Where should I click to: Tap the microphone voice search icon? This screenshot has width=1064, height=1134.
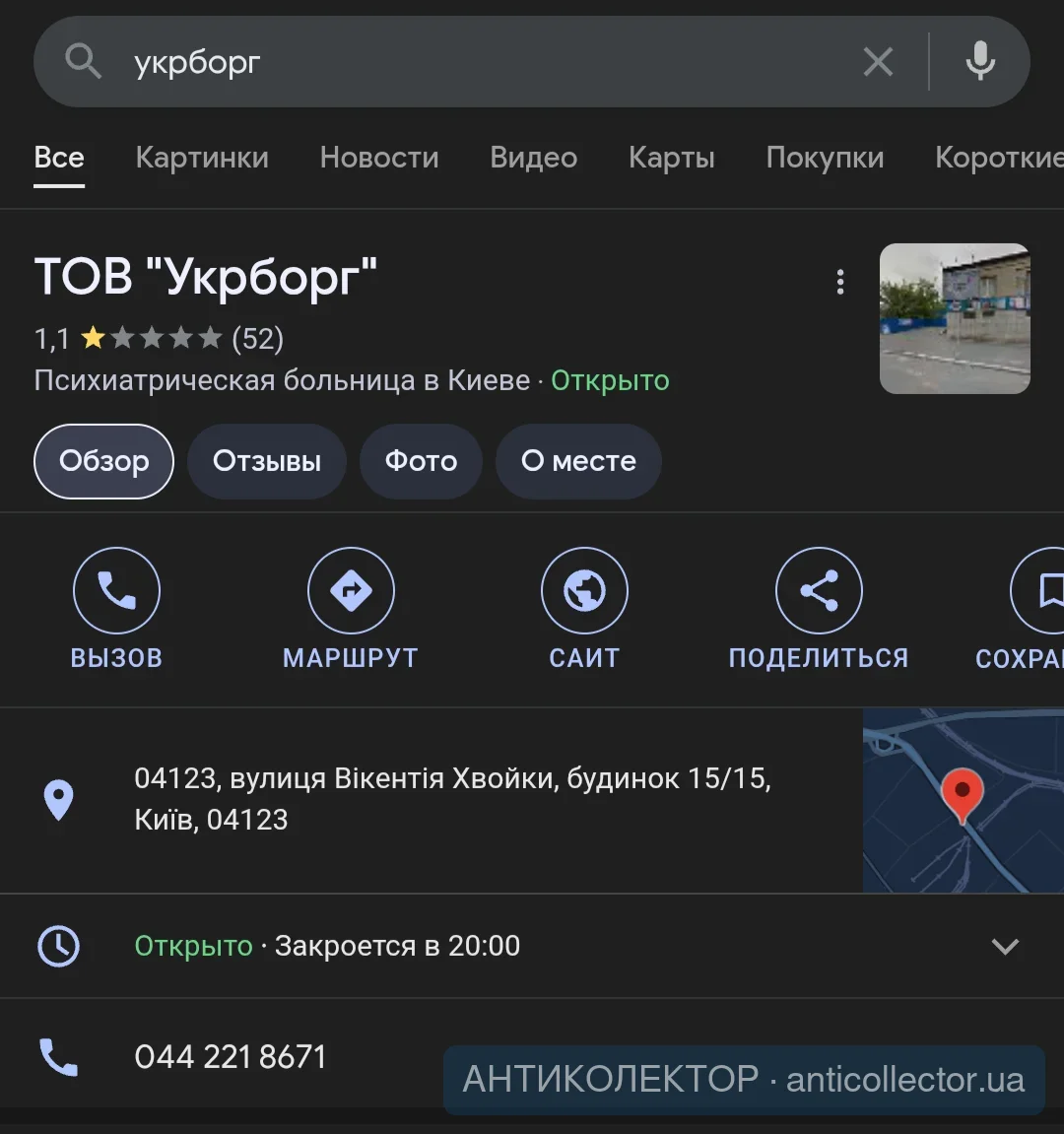pyautogui.click(x=980, y=61)
